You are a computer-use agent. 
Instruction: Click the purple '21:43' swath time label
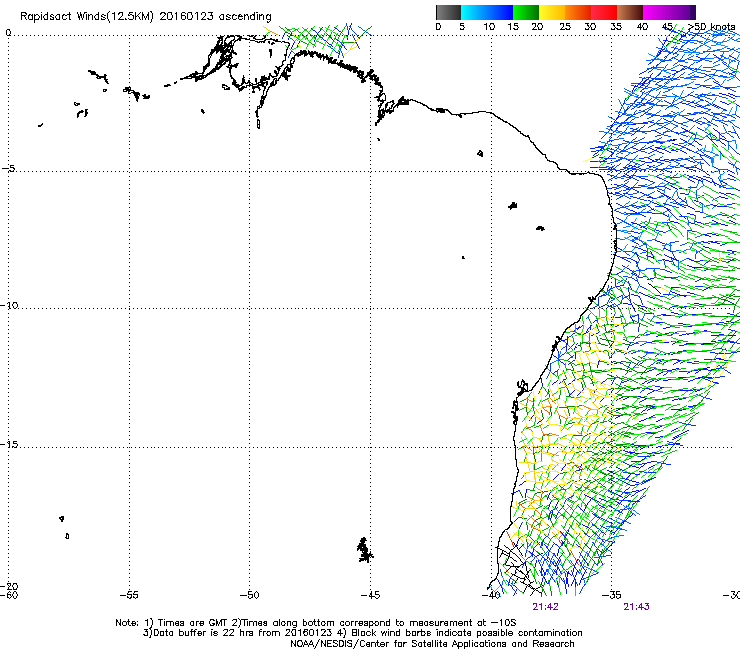click(636, 607)
